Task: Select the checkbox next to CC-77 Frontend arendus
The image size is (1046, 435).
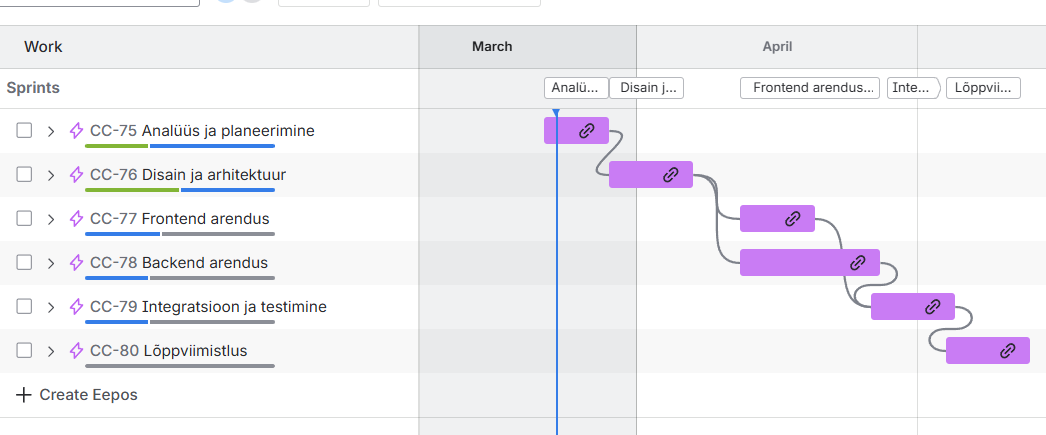Action: [x=25, y=219]
